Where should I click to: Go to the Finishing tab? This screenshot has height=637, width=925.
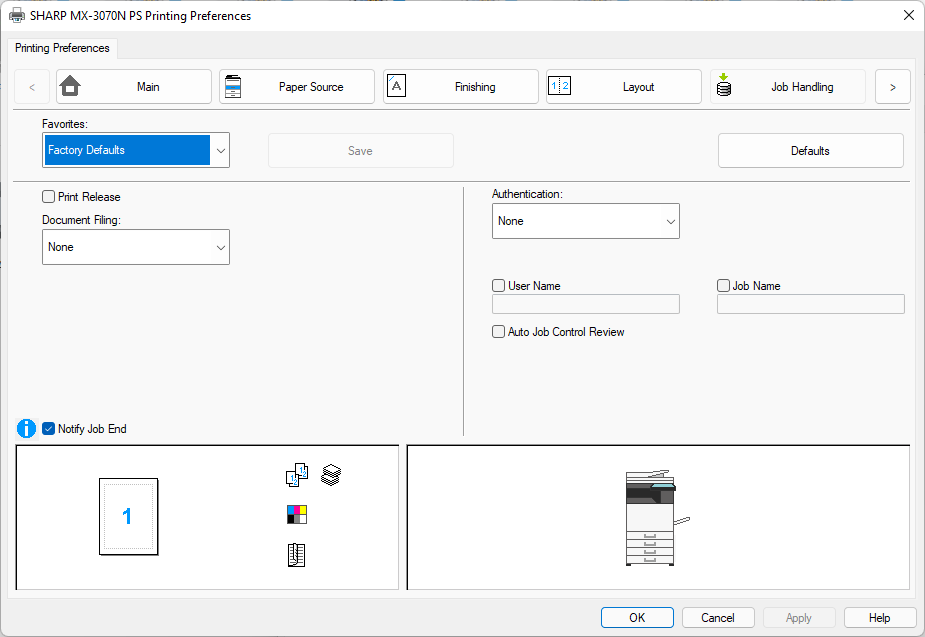coord(460,87)
